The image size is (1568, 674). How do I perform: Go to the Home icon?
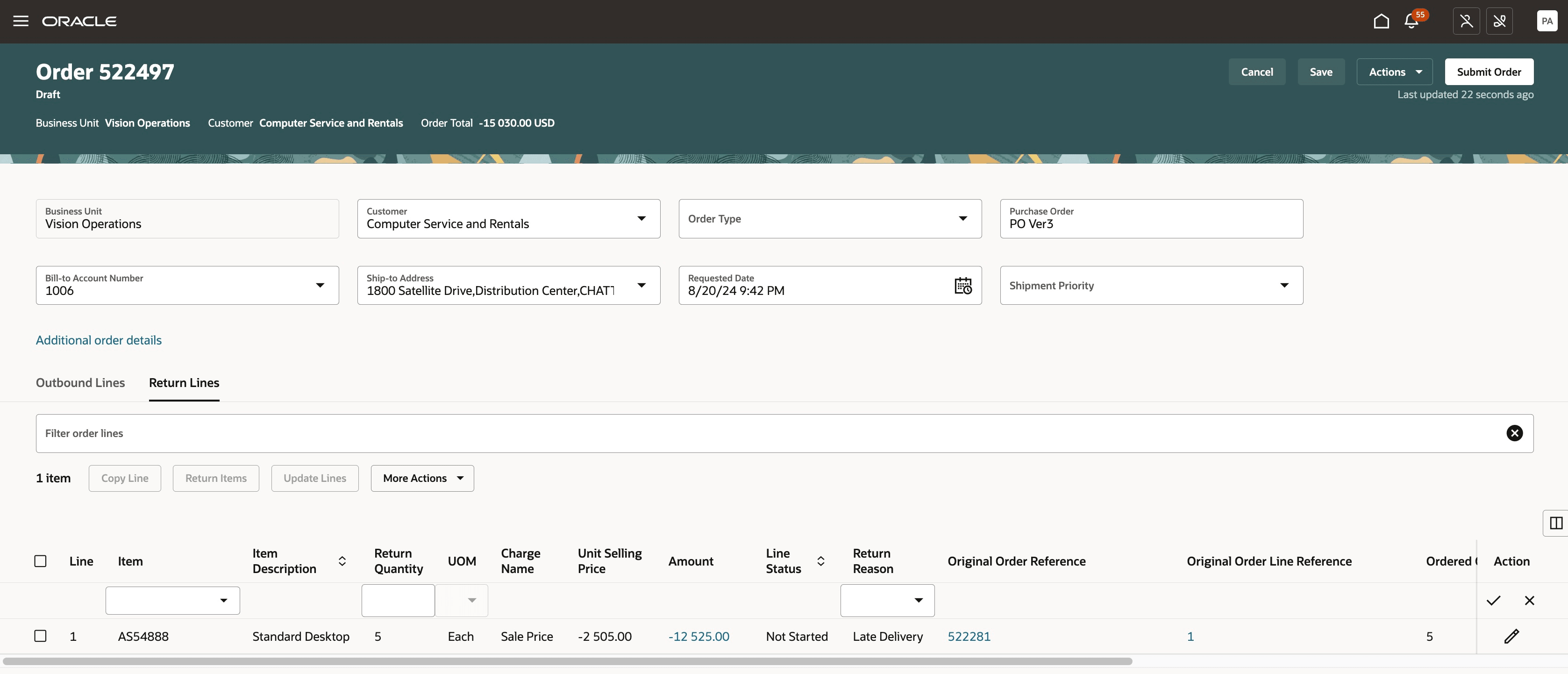pos(1381,22)
